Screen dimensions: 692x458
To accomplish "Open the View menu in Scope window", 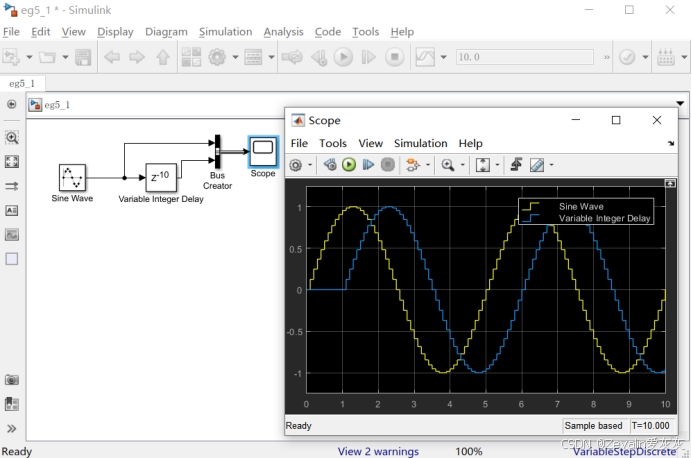I will coord(371,143).
